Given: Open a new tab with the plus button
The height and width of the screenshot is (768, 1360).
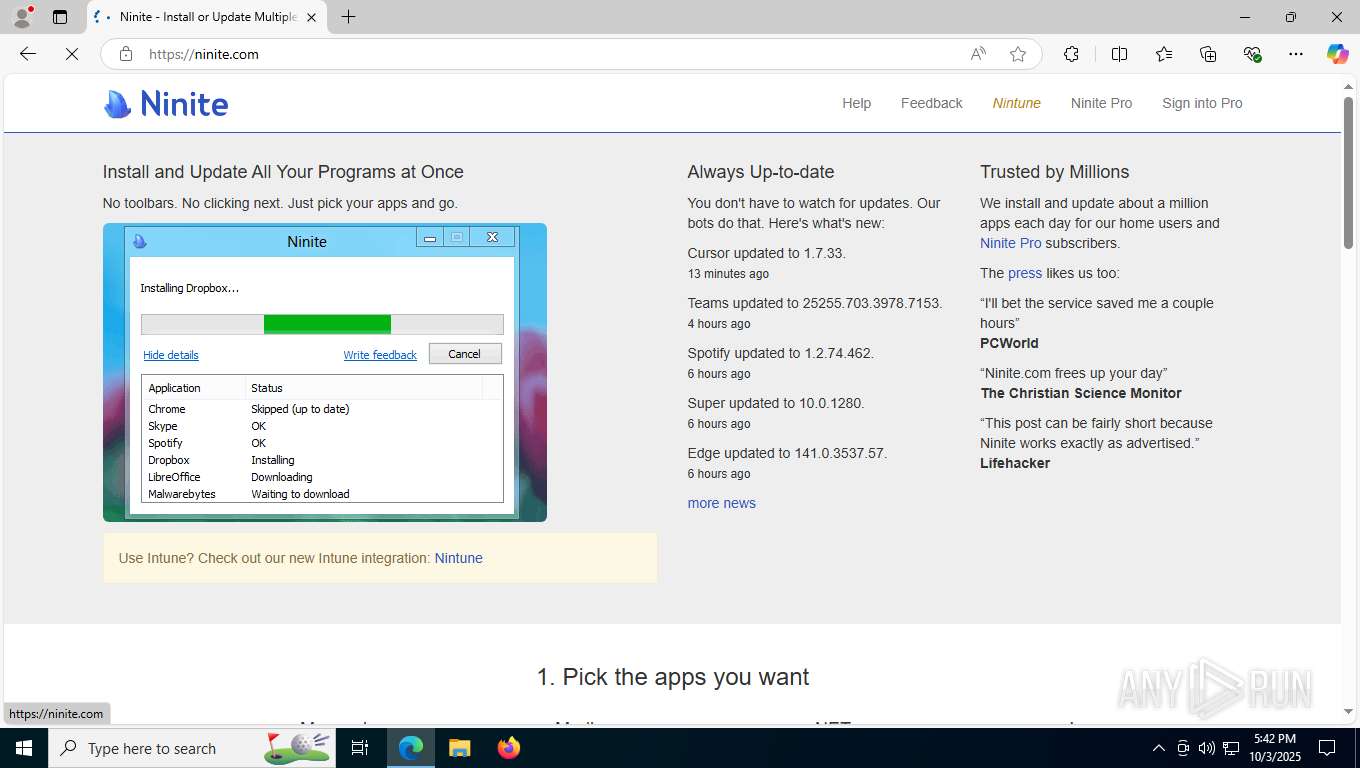Looking at the screenshot, I should (x=348, y=17).
